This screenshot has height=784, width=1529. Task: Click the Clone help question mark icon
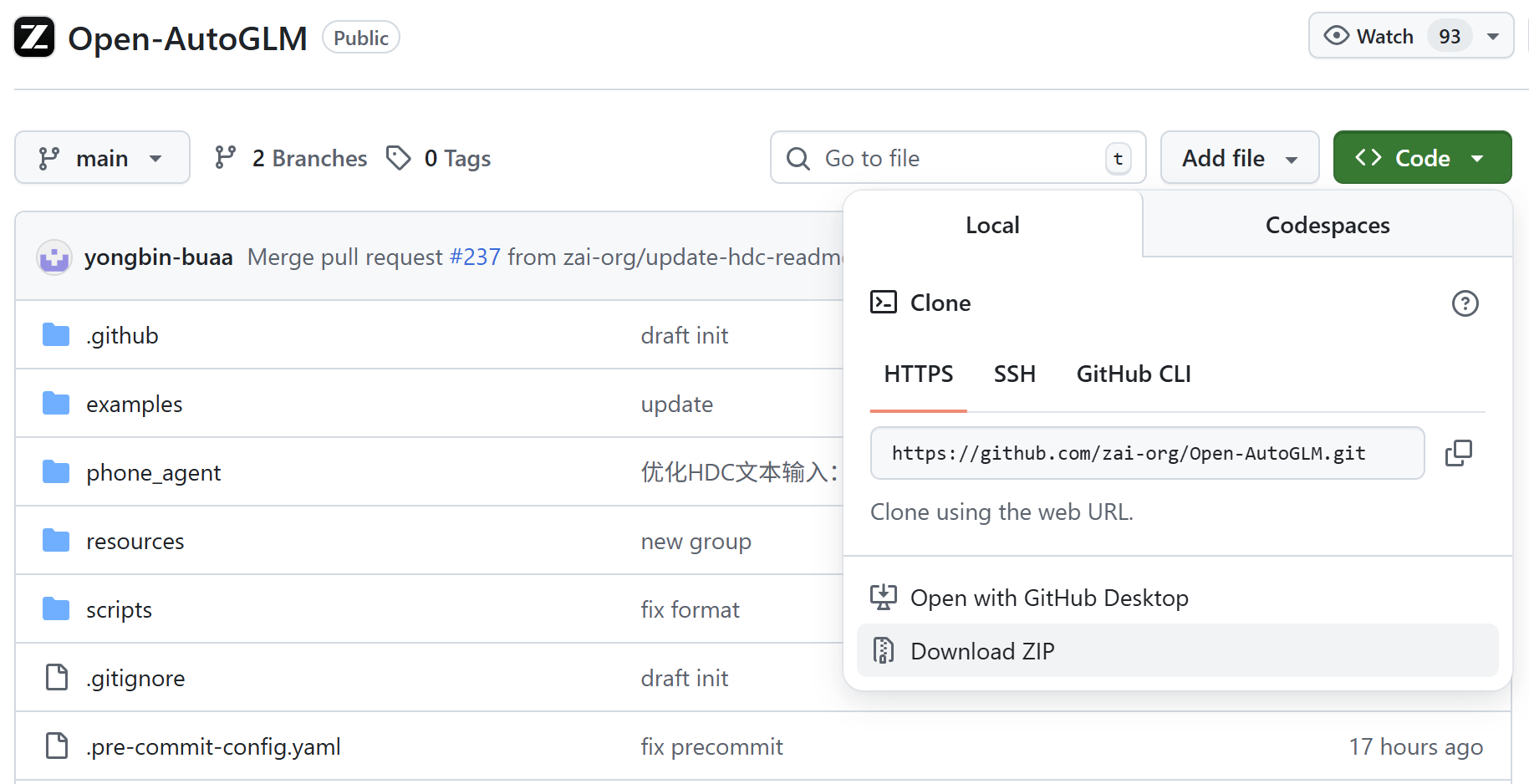click(1465, 303)
